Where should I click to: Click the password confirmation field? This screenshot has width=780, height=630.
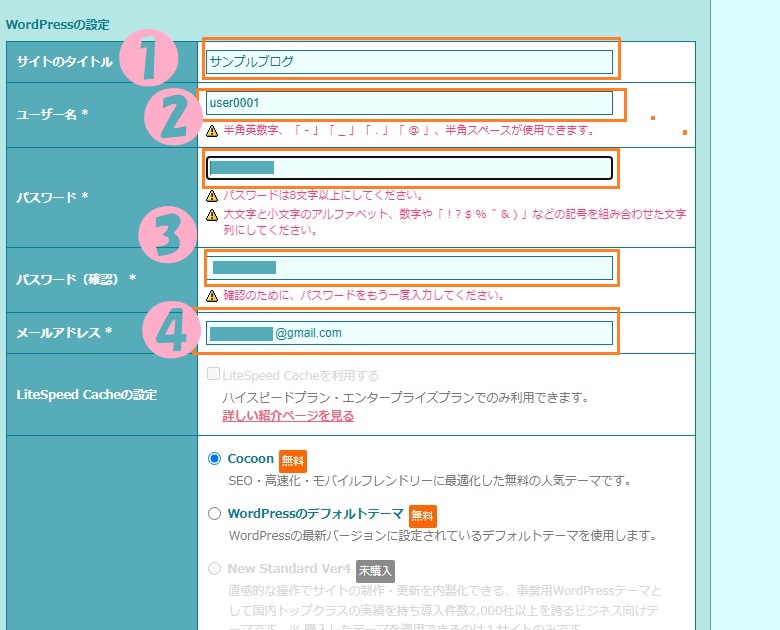(409, 268)
